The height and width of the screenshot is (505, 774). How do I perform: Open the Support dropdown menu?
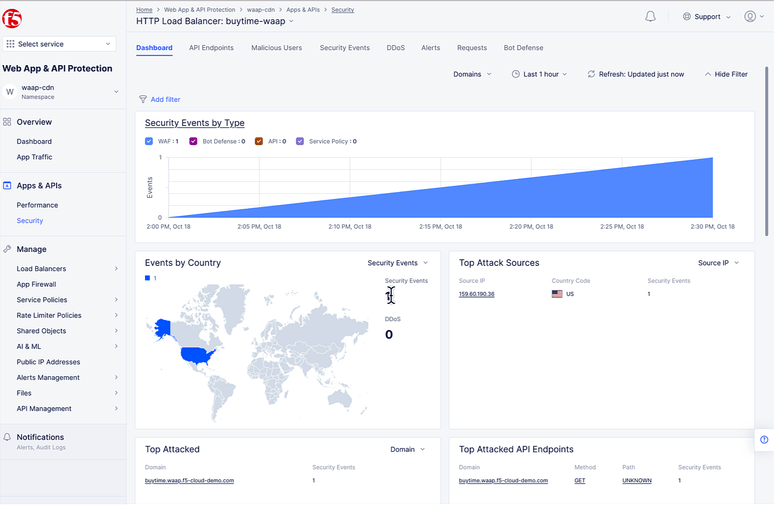tap(707, 17)
